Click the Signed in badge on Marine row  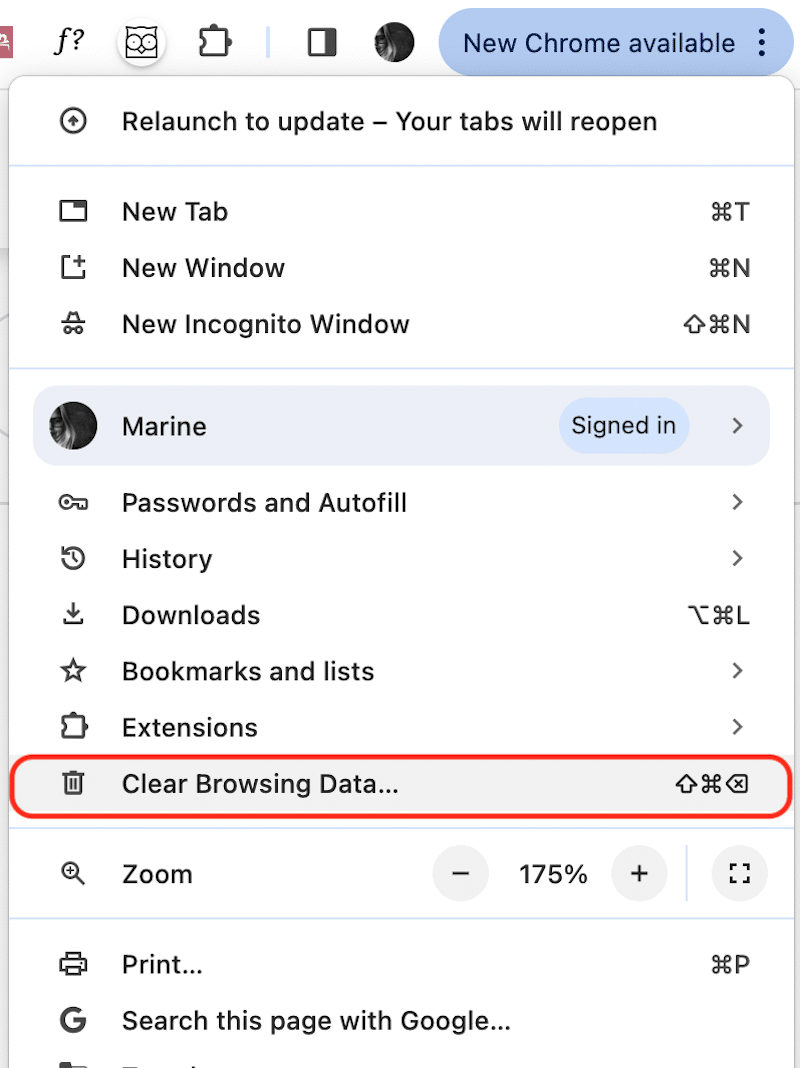624,425
